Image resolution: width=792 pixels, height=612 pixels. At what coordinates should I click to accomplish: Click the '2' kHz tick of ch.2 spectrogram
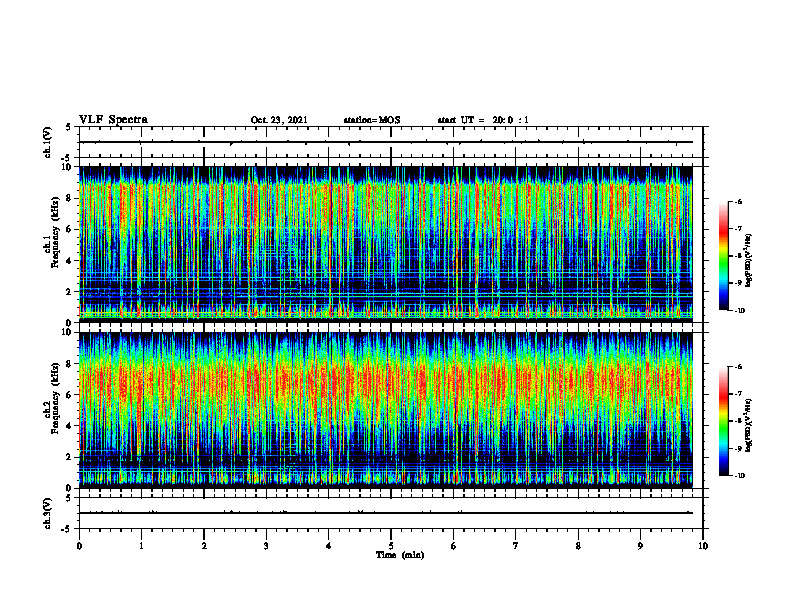[70, 457]
